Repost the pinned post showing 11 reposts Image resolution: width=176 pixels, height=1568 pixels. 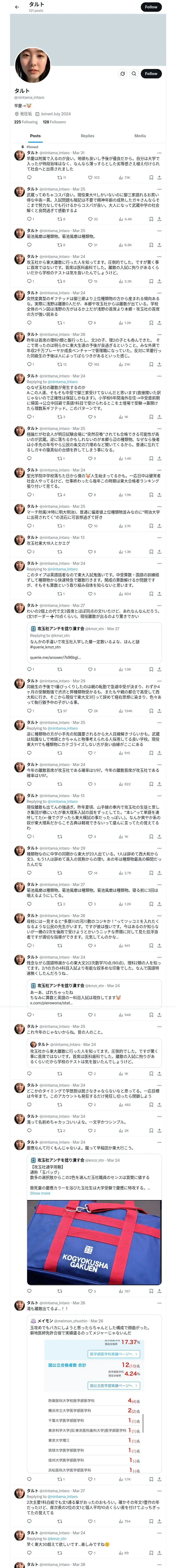[59, 178]
